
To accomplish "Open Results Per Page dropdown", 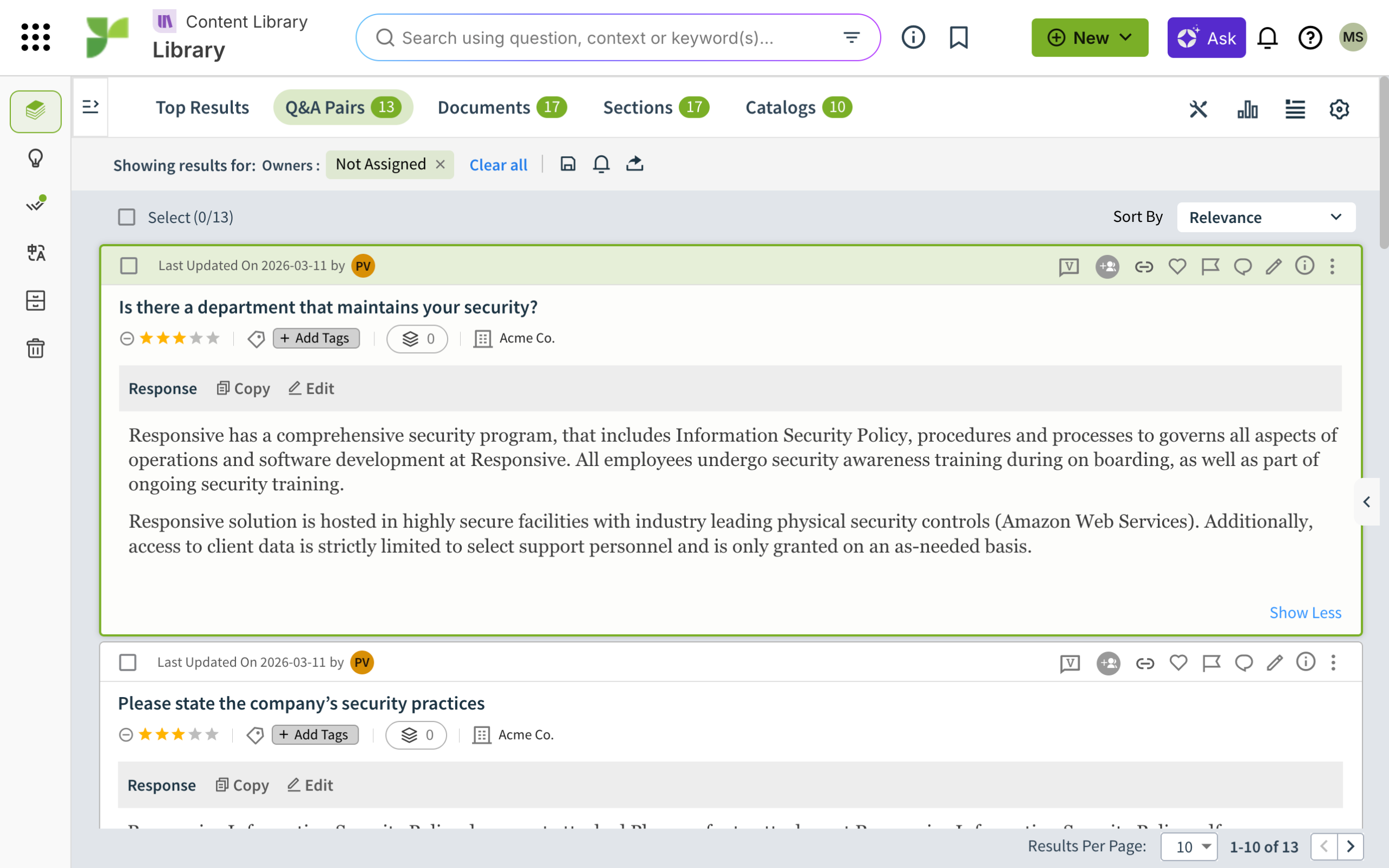I will click(x=1188, y=847).
